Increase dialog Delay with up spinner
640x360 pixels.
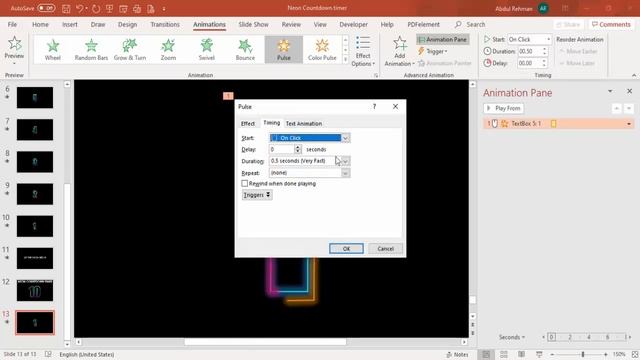click(x=298, y=147)
